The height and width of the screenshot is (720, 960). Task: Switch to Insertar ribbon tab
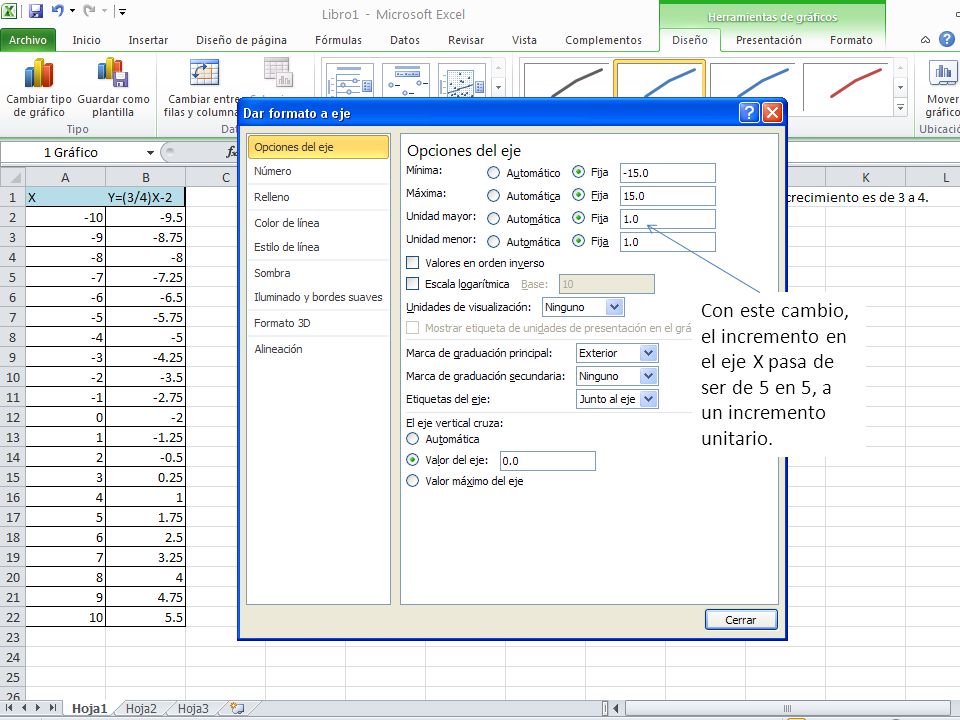pyautogui.click(x=148, y=40)
